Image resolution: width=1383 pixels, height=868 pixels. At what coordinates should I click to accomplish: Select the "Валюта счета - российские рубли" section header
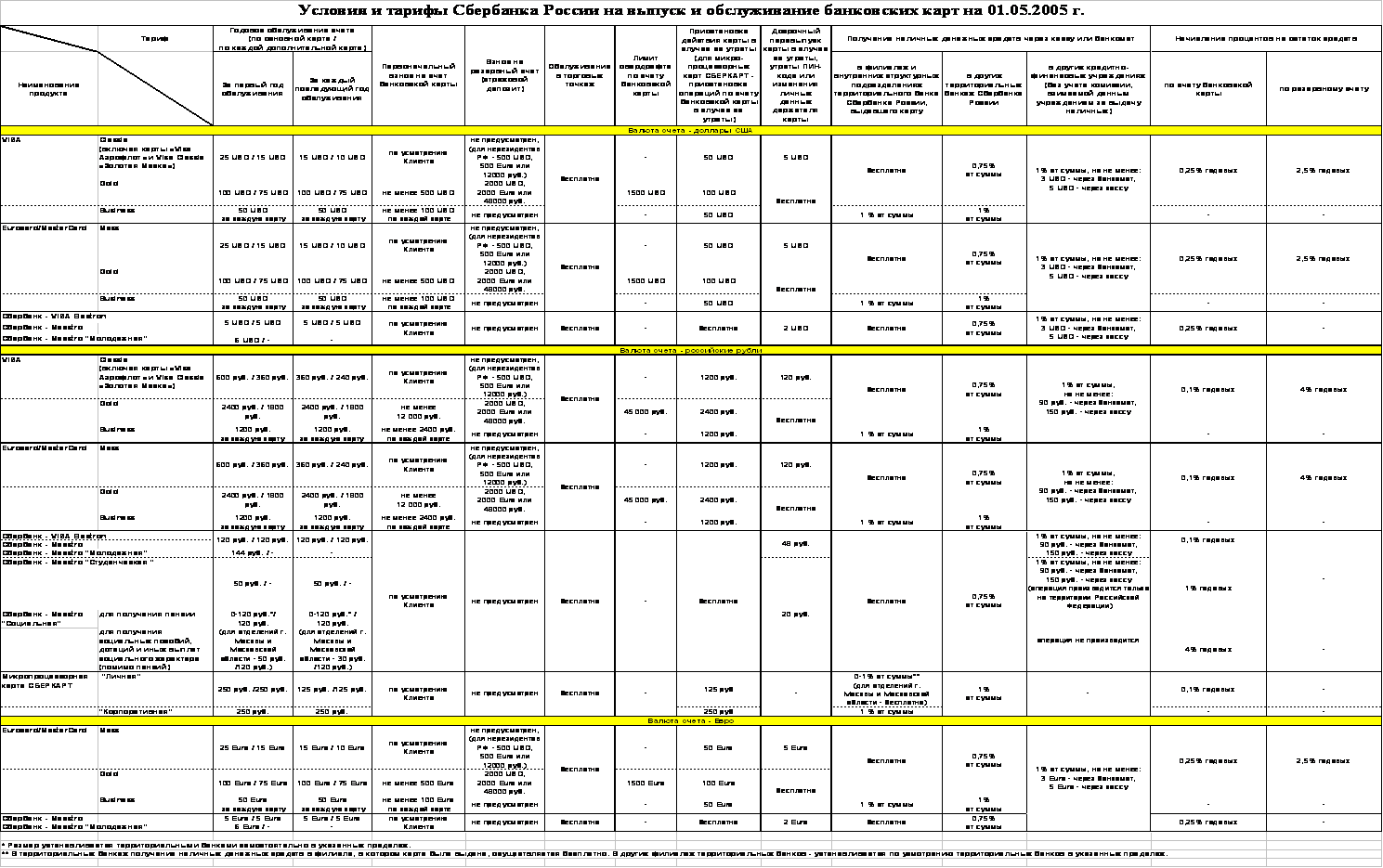[x=690, y=350]
